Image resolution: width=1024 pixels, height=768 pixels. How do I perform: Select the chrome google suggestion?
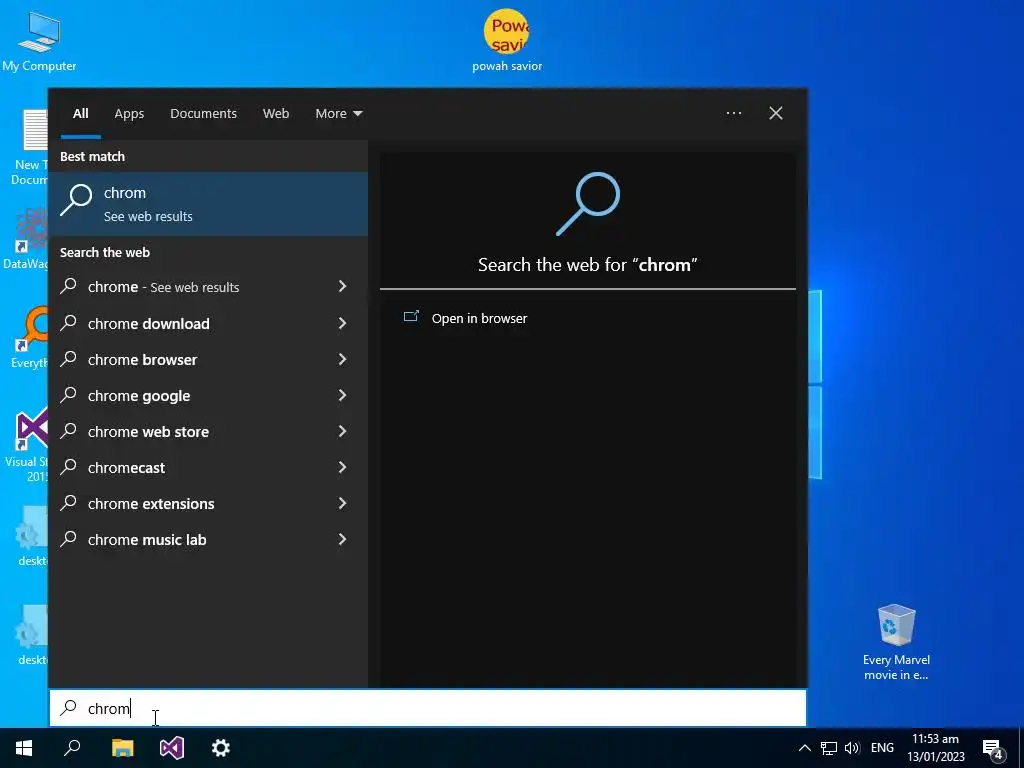[x=208, y=395]
